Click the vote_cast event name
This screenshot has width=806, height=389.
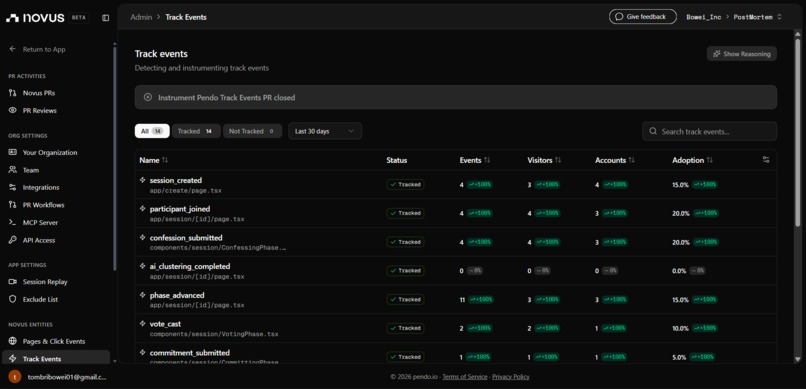point(165,324)
